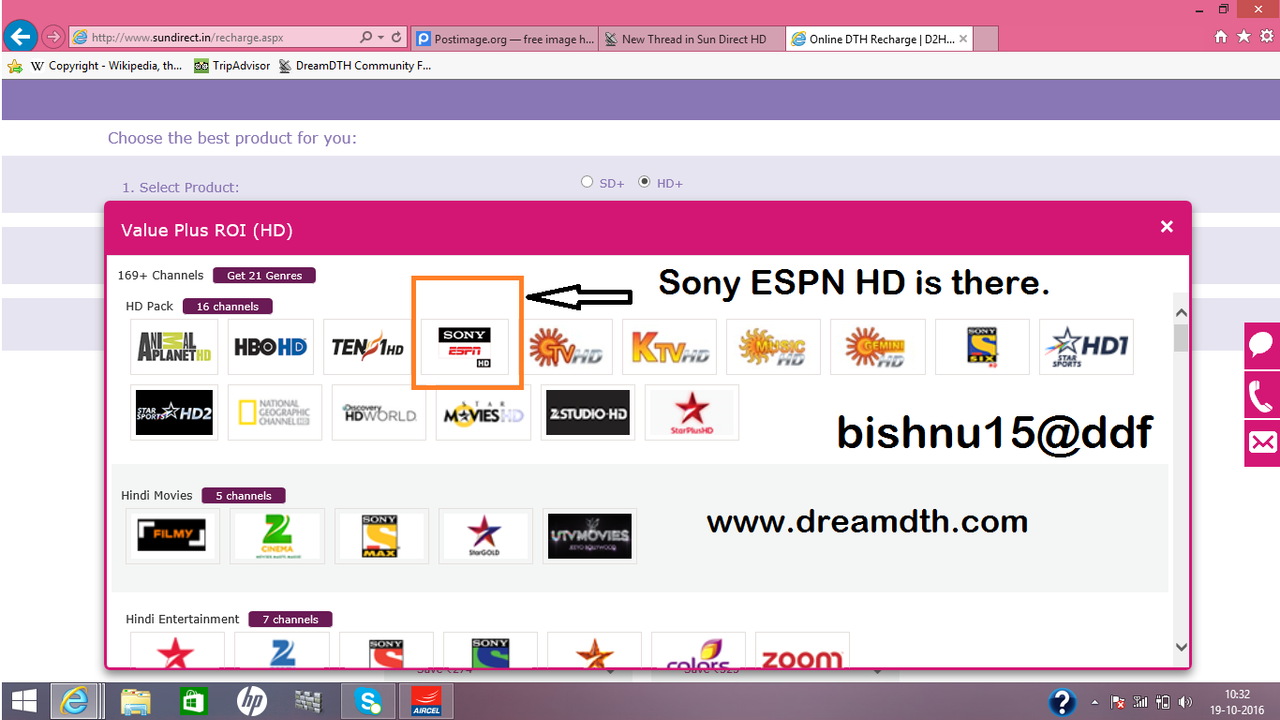Click the Filmy channel logo
Viewport: 1280px width, 720px height.
173,536
